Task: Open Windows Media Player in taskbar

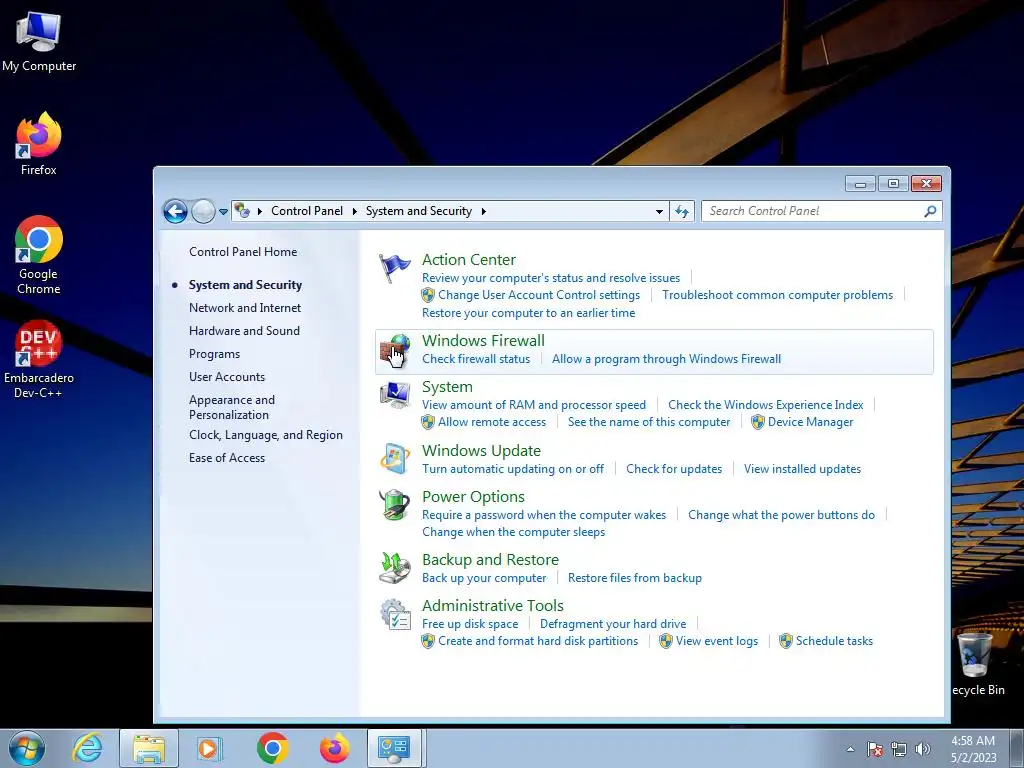Action: click(209, 748)
